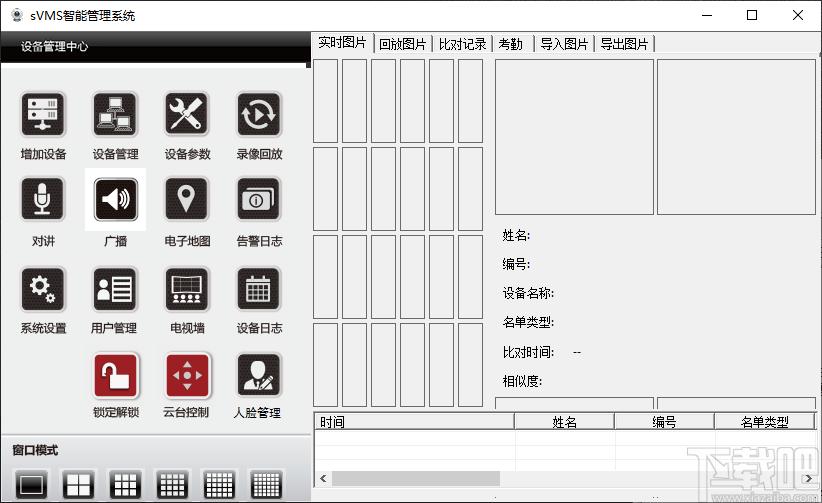Open 系统设置 system settings gear icon
This screenshot has height=503, width=822.
pos(43,289)
